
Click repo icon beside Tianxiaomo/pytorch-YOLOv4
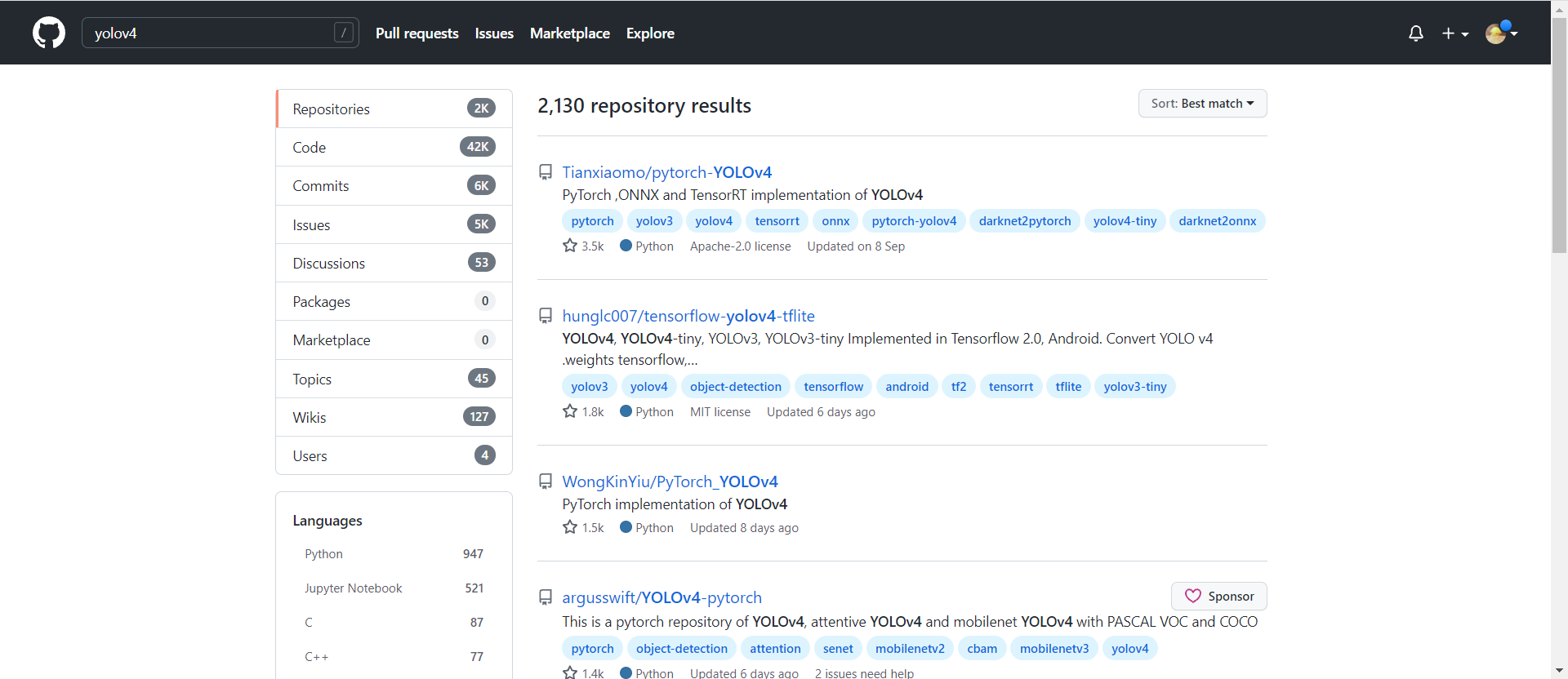click(546, 172)
